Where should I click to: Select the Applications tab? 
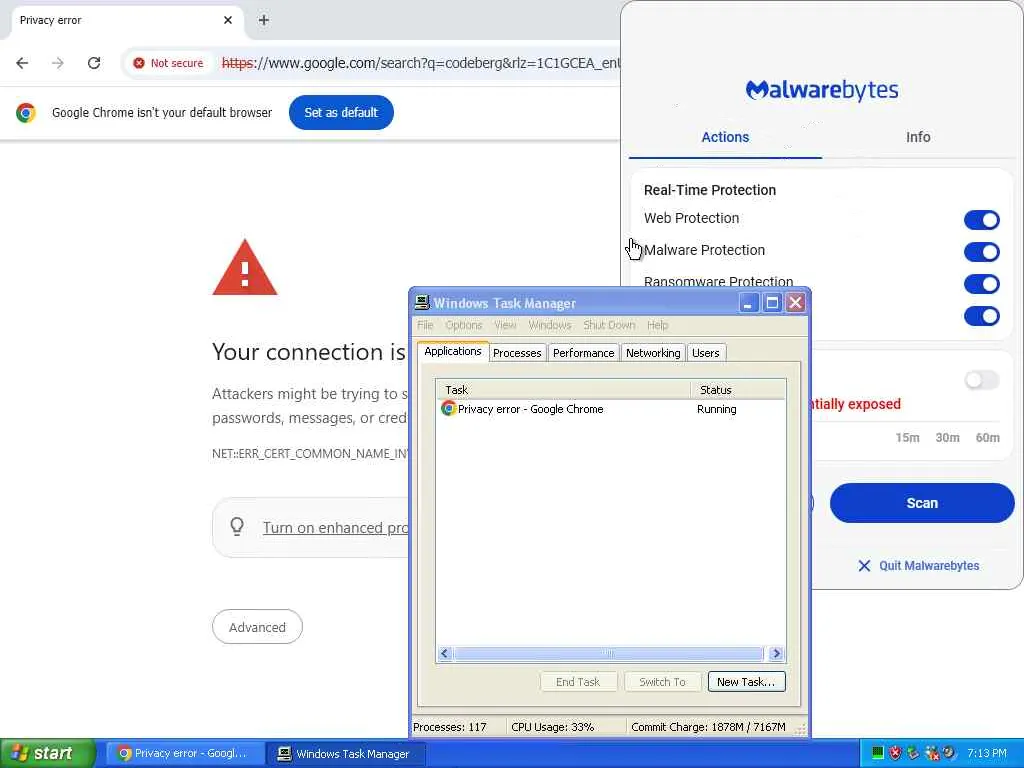[x=453, y=351]
